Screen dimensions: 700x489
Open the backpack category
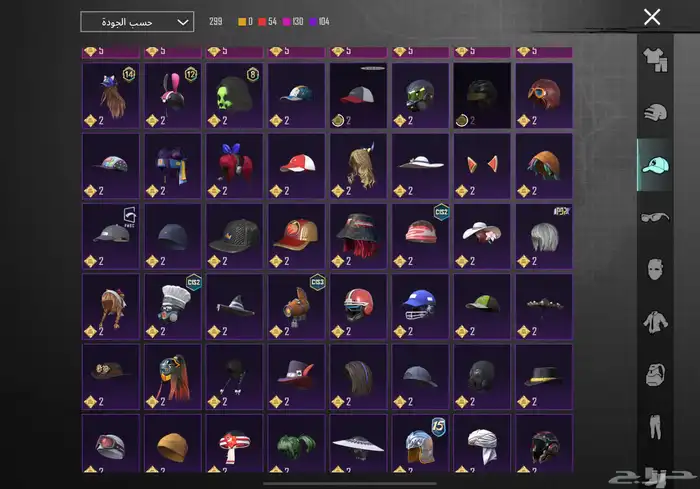coord(655,374)
